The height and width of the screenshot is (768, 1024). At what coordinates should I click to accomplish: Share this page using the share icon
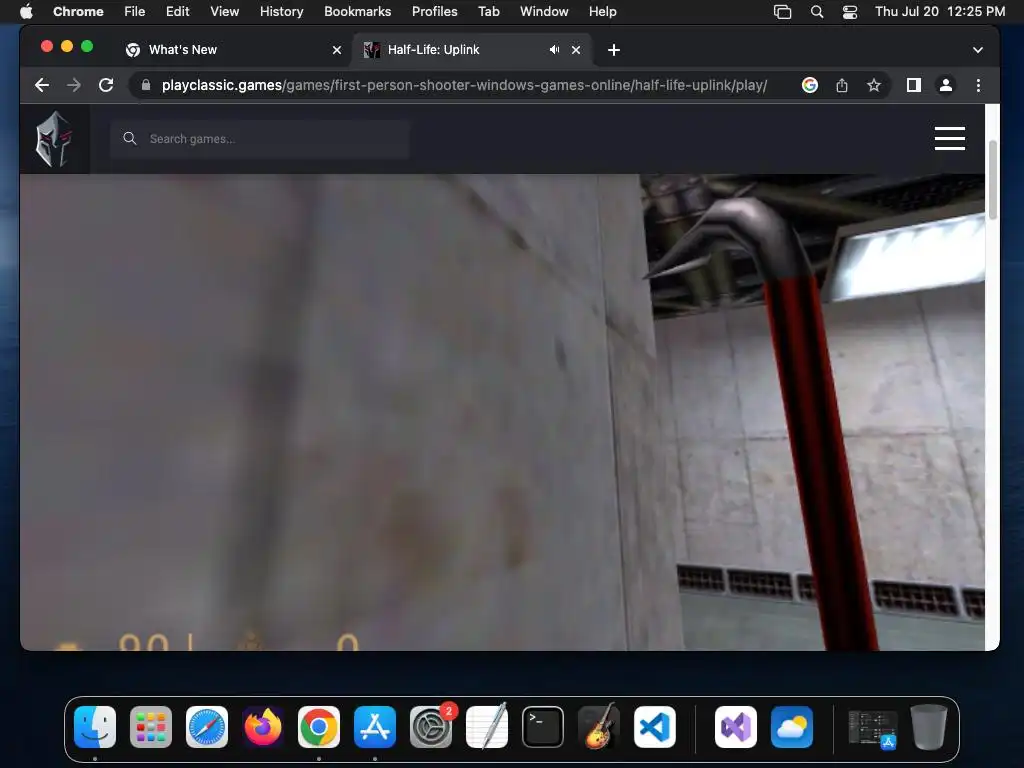842,85
